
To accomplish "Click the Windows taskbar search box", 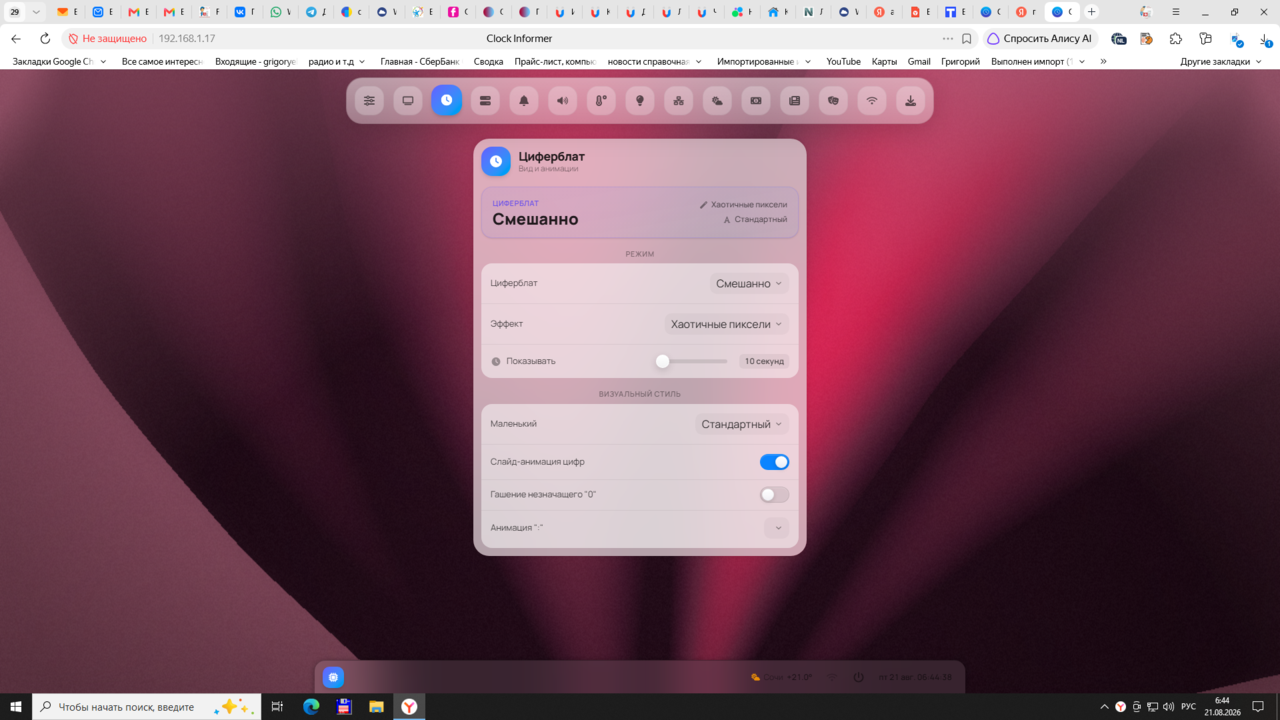I will pos(147,707).
